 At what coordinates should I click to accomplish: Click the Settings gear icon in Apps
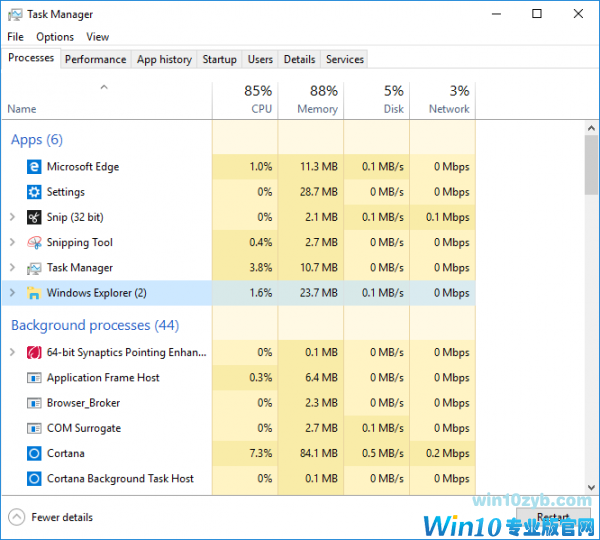point(34,192)
